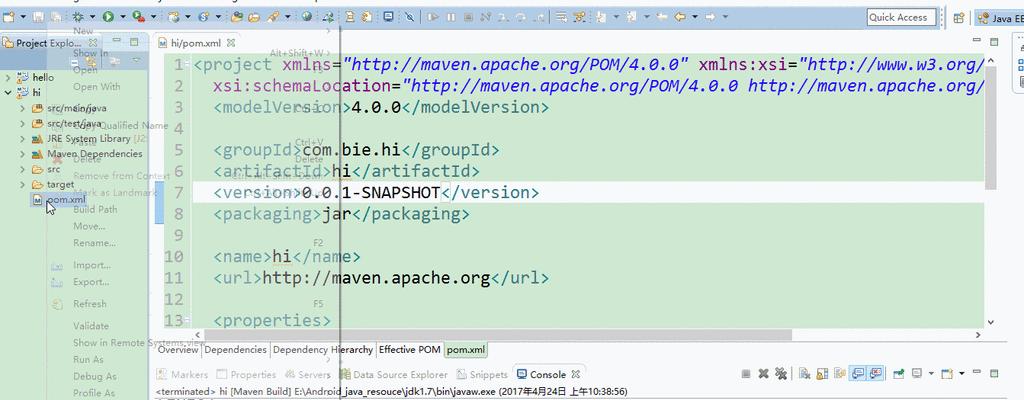Select the Java EE perspective button
Image resolution: width=1024 pixels, height=400 pixels.
[999, 18]
